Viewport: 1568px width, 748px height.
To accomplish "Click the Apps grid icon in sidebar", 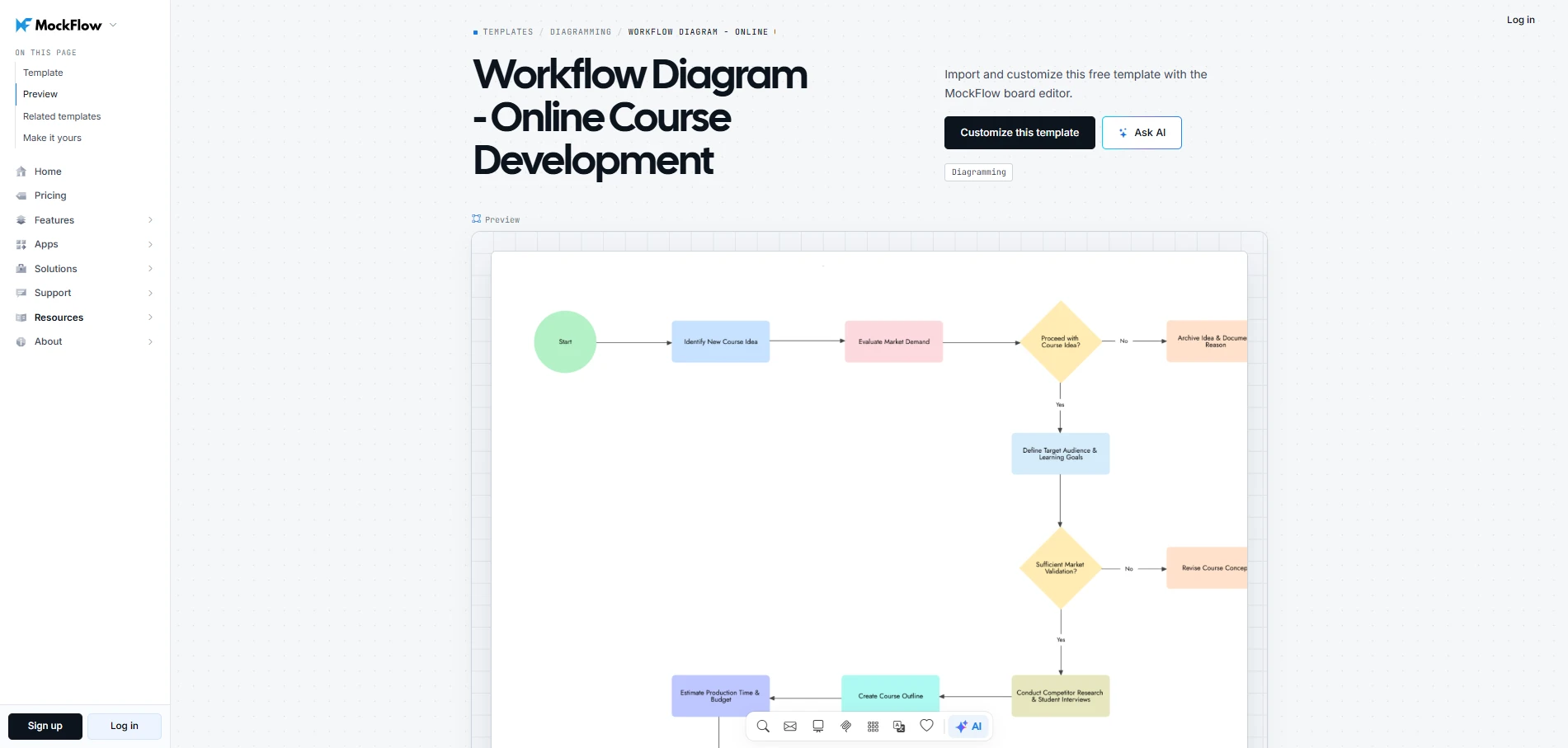I will pos(21,244).
